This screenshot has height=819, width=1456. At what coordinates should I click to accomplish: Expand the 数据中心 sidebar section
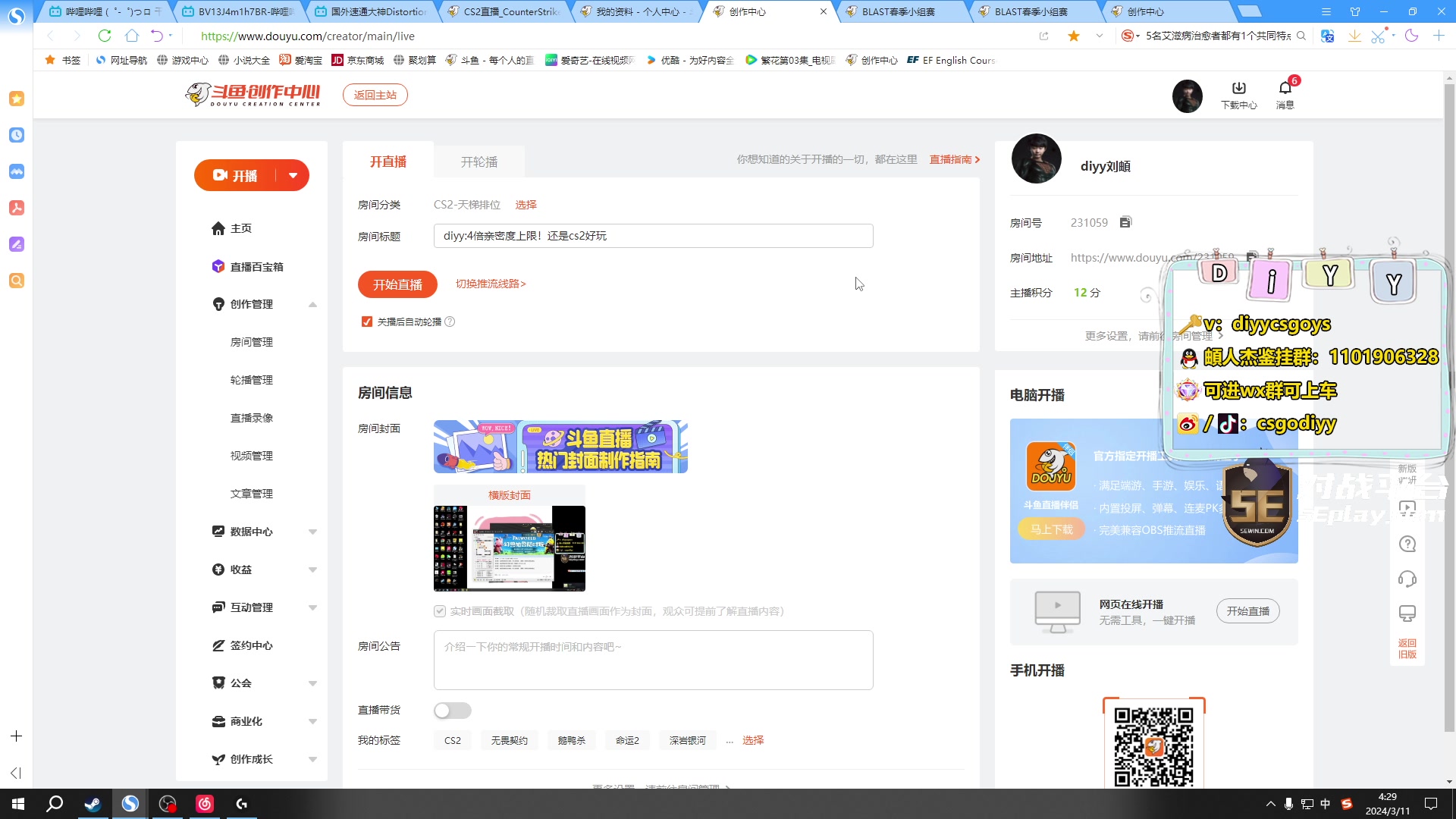click(x=312, y=531)
